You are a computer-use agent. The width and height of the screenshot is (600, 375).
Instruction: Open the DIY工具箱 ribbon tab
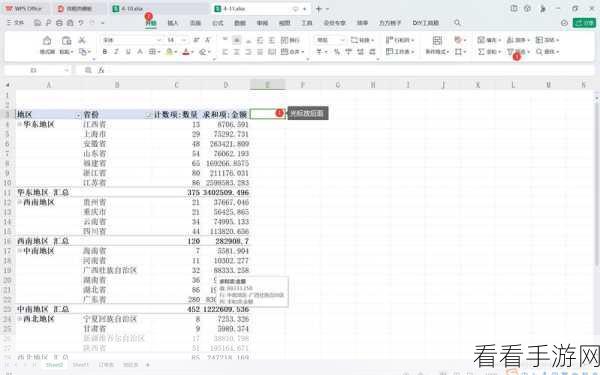click(426, 23)
